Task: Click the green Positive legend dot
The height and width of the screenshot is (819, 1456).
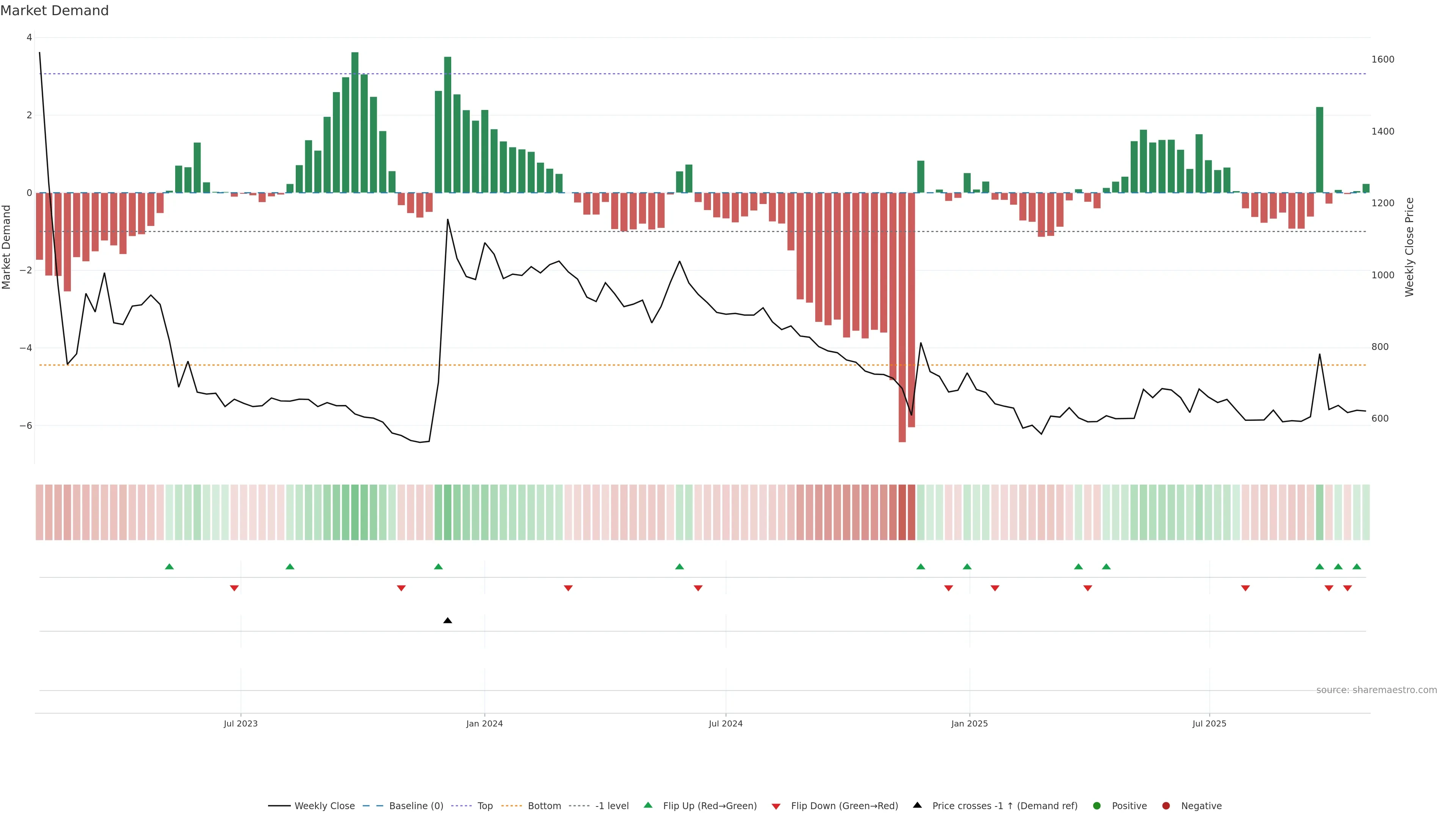Action: point(1097,805)
